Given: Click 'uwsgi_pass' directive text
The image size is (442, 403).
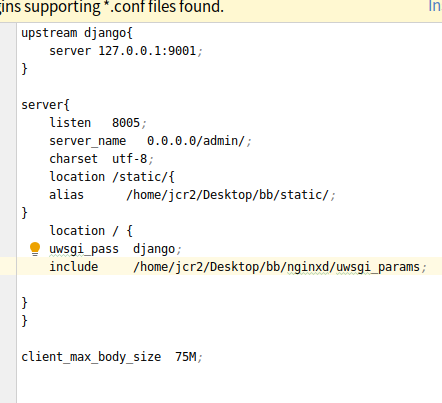Looking at the screenshot, I should tap(84, 249).
